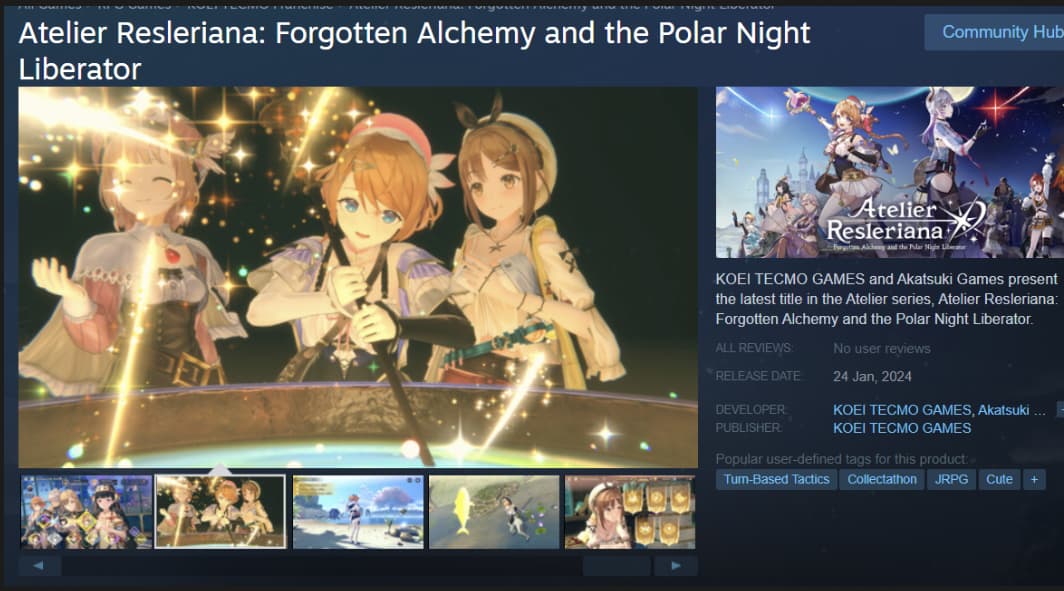Viewport: 1064px width, 591px height.
Task: Click the Cute tag
Action: 999,479
